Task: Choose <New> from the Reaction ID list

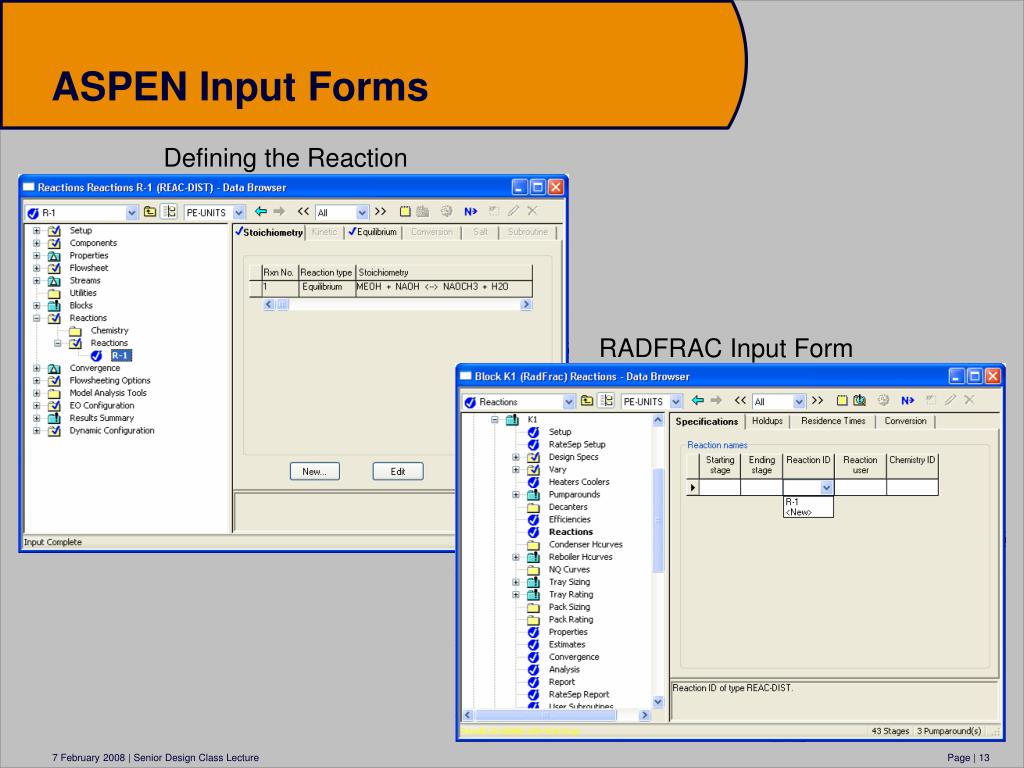Action: coord(808,512)
